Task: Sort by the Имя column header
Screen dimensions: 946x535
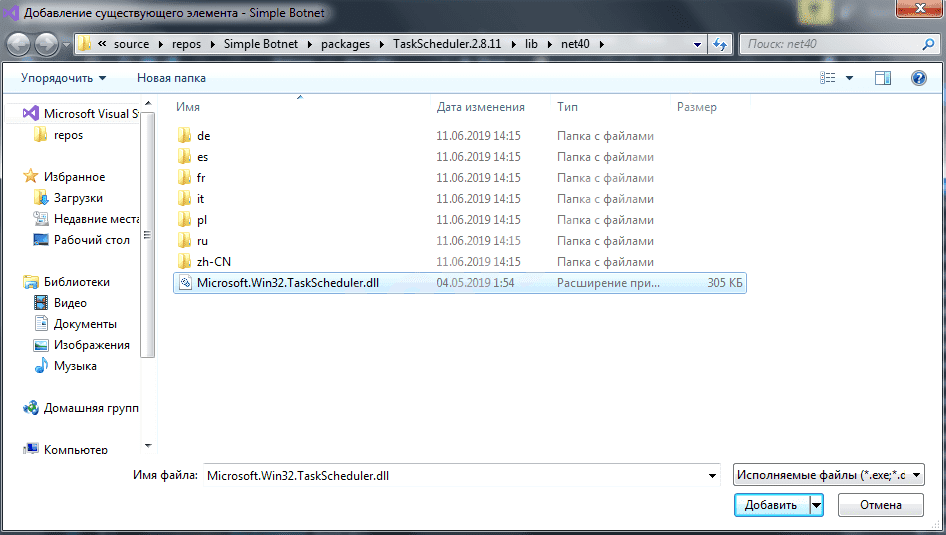Action: coord(188,107)
